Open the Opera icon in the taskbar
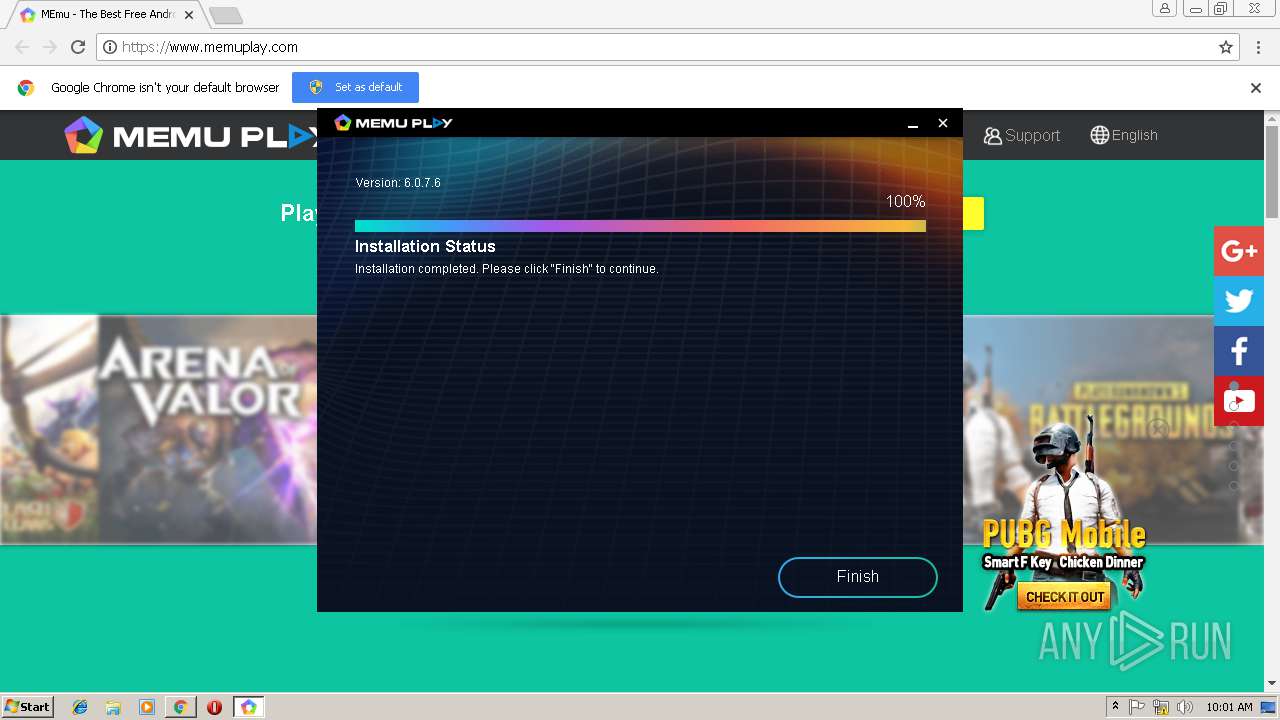Image resolution: width=1280 pixels, height=720 pixels. tap(214, 707)
